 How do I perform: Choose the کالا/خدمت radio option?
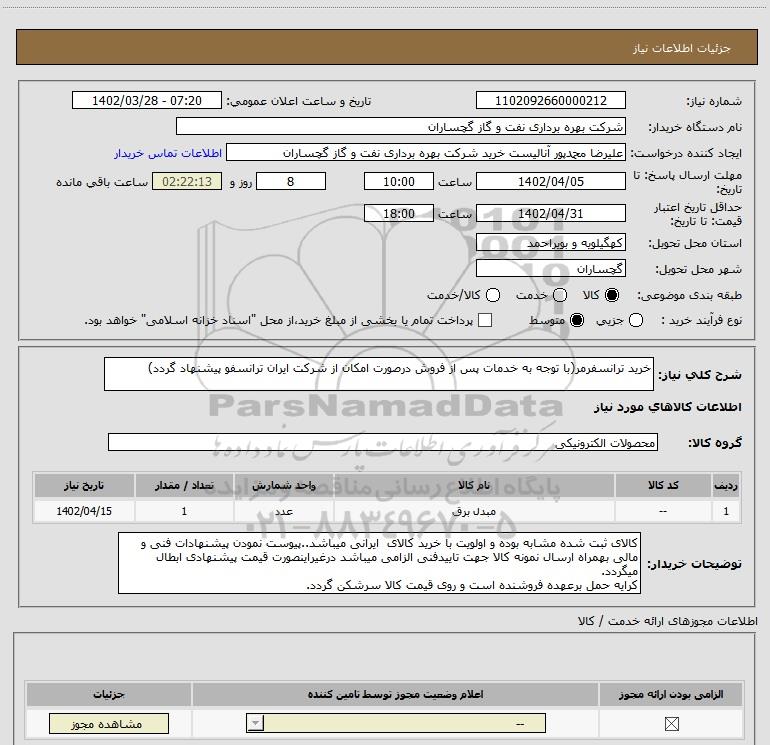(493, 295)
